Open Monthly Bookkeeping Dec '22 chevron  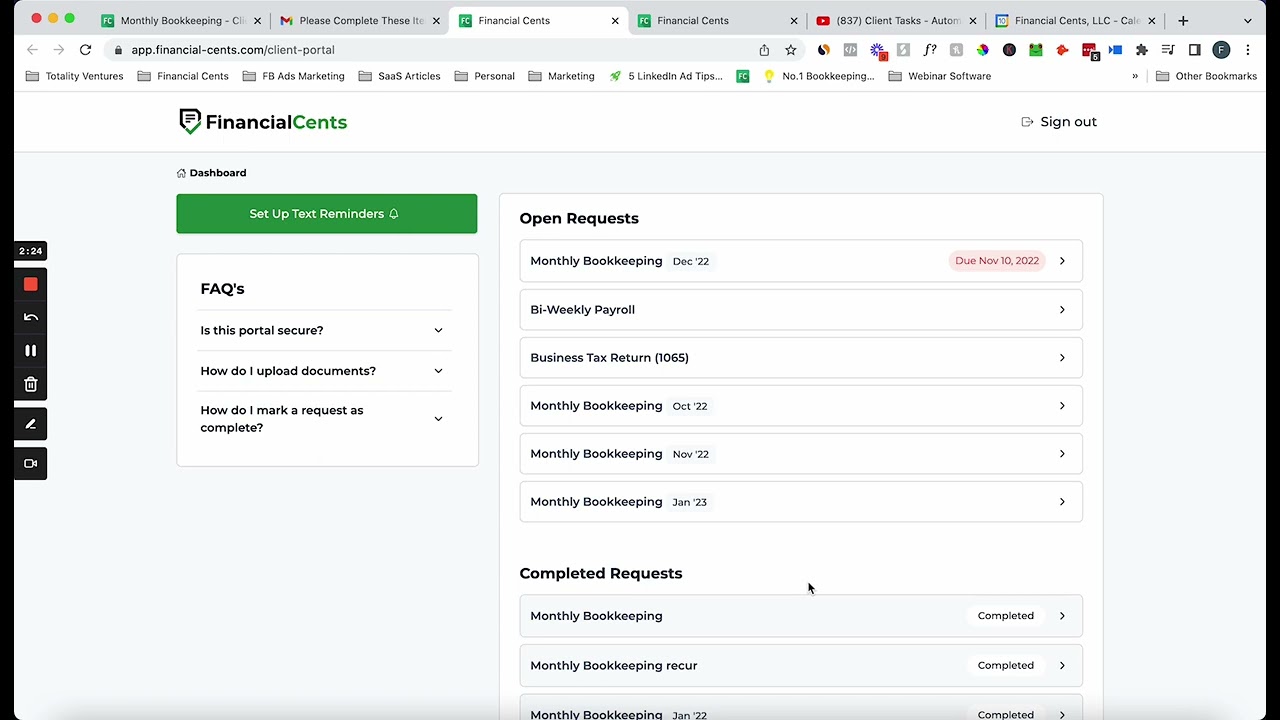(1062, 261)
